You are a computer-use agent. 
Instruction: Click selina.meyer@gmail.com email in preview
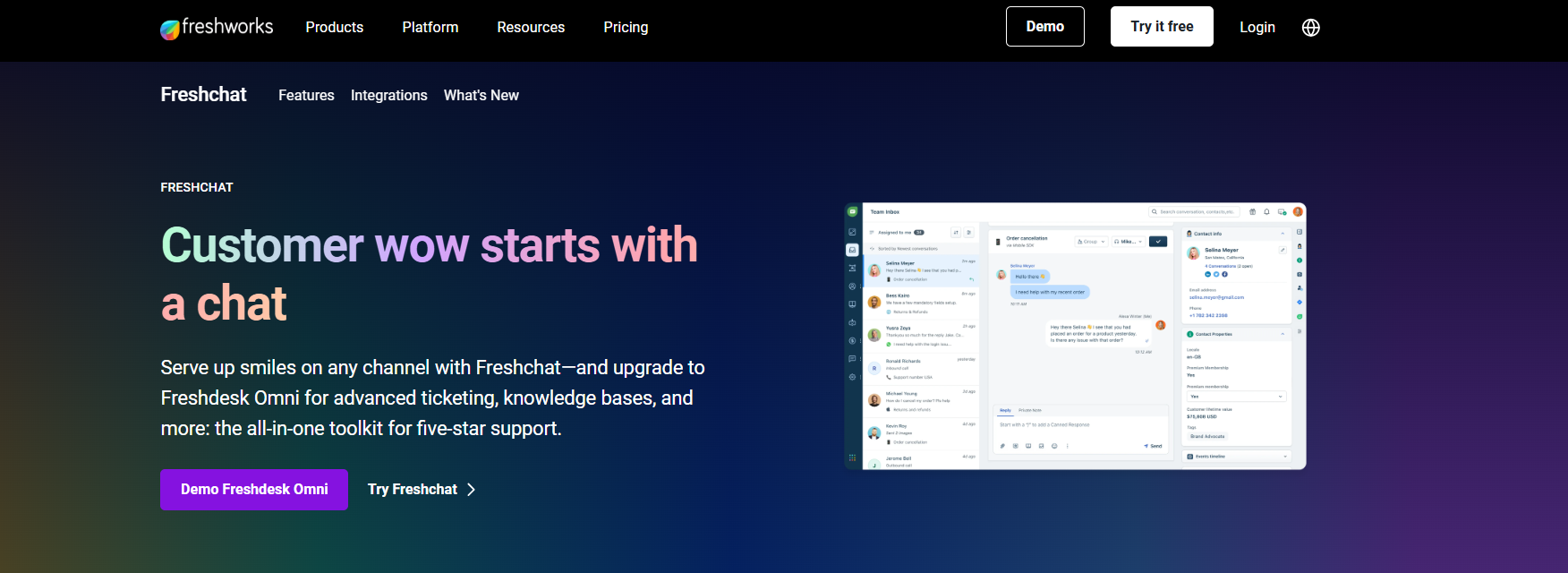click(x=1216, y=297)
